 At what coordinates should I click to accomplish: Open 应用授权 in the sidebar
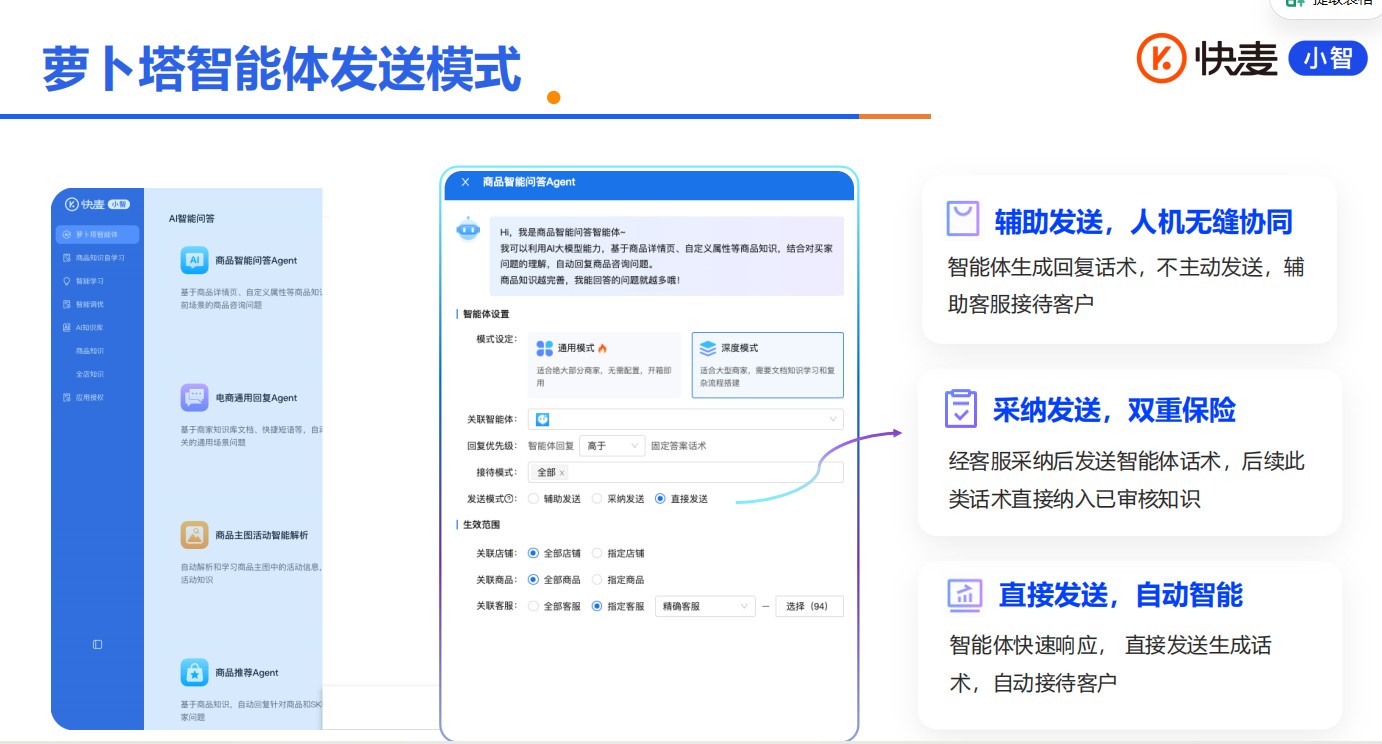pos(90,397)
